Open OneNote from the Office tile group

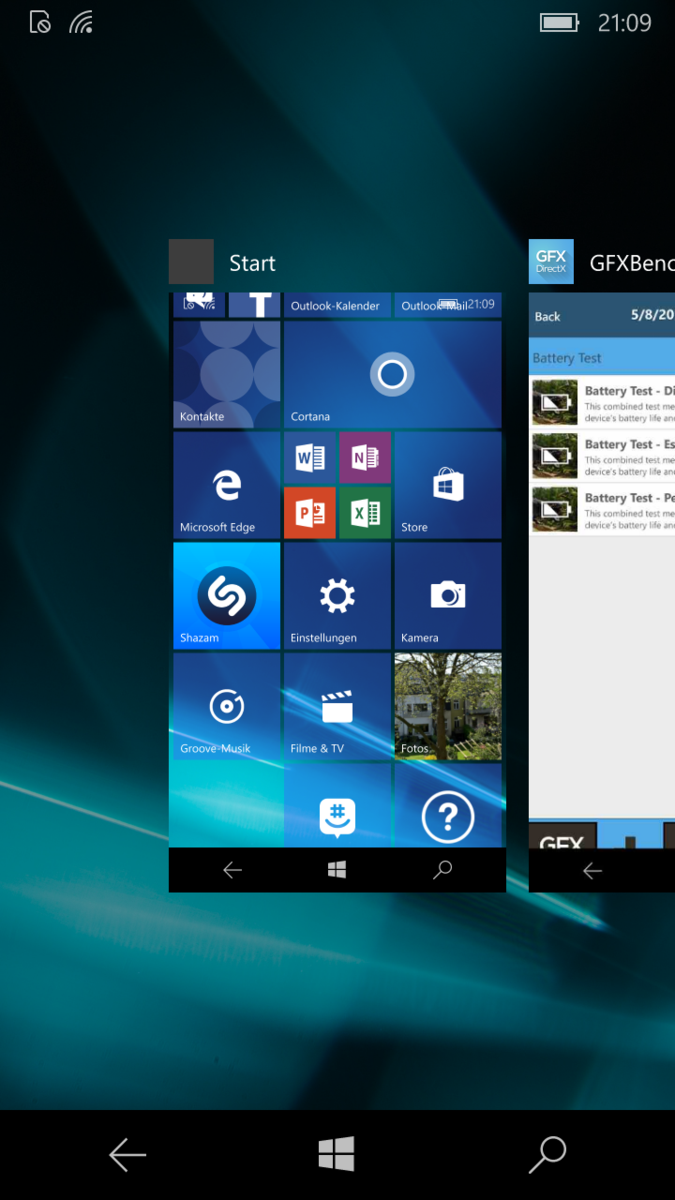[365, 458]
